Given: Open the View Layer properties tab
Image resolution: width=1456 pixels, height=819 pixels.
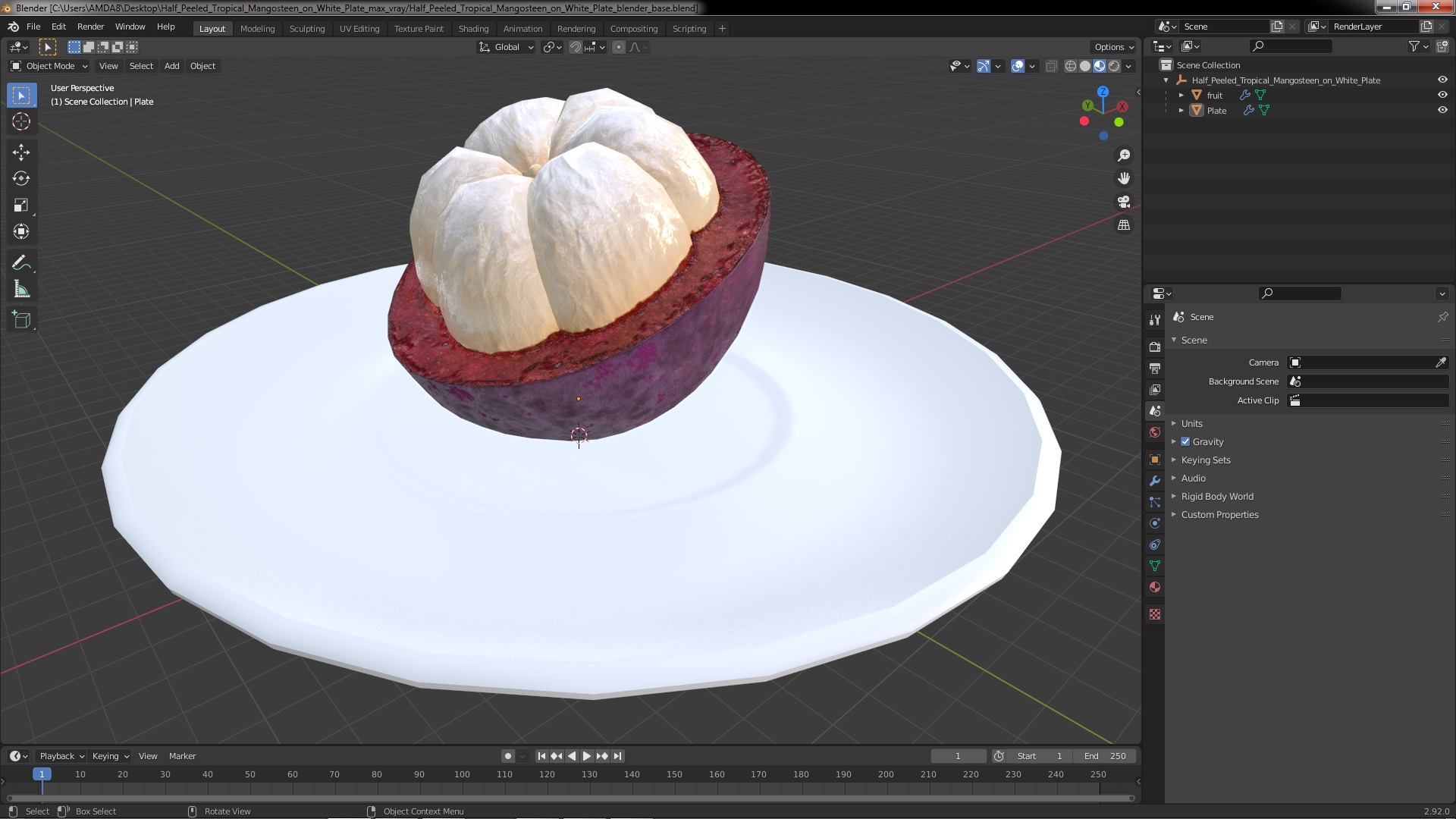Looking at the screenshot, I should click(x=1155, y=389).
